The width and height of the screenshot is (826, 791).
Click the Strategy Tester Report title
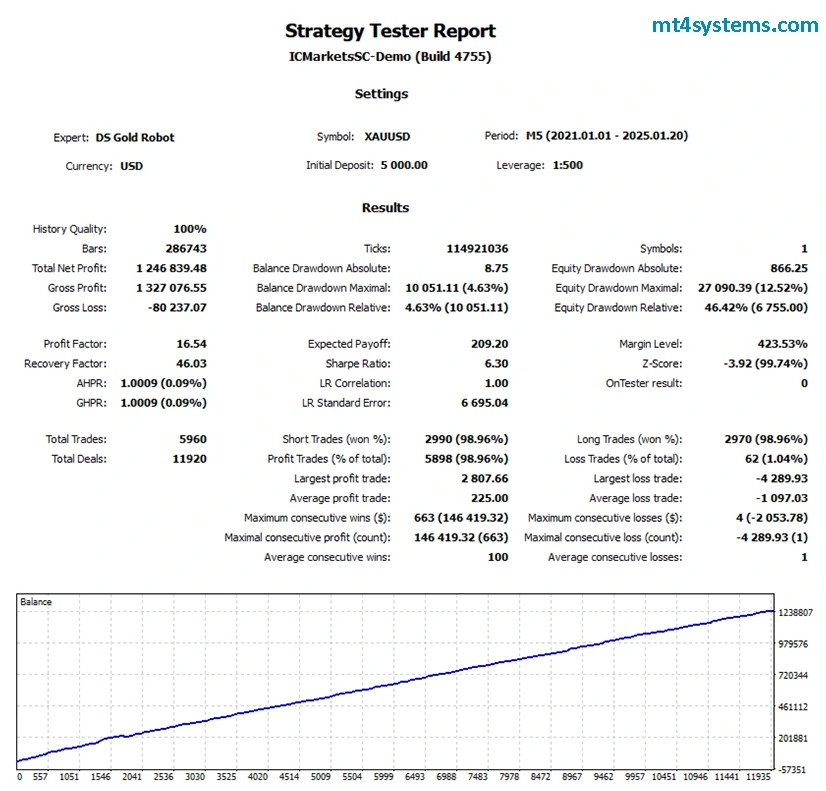pos(390,31)
